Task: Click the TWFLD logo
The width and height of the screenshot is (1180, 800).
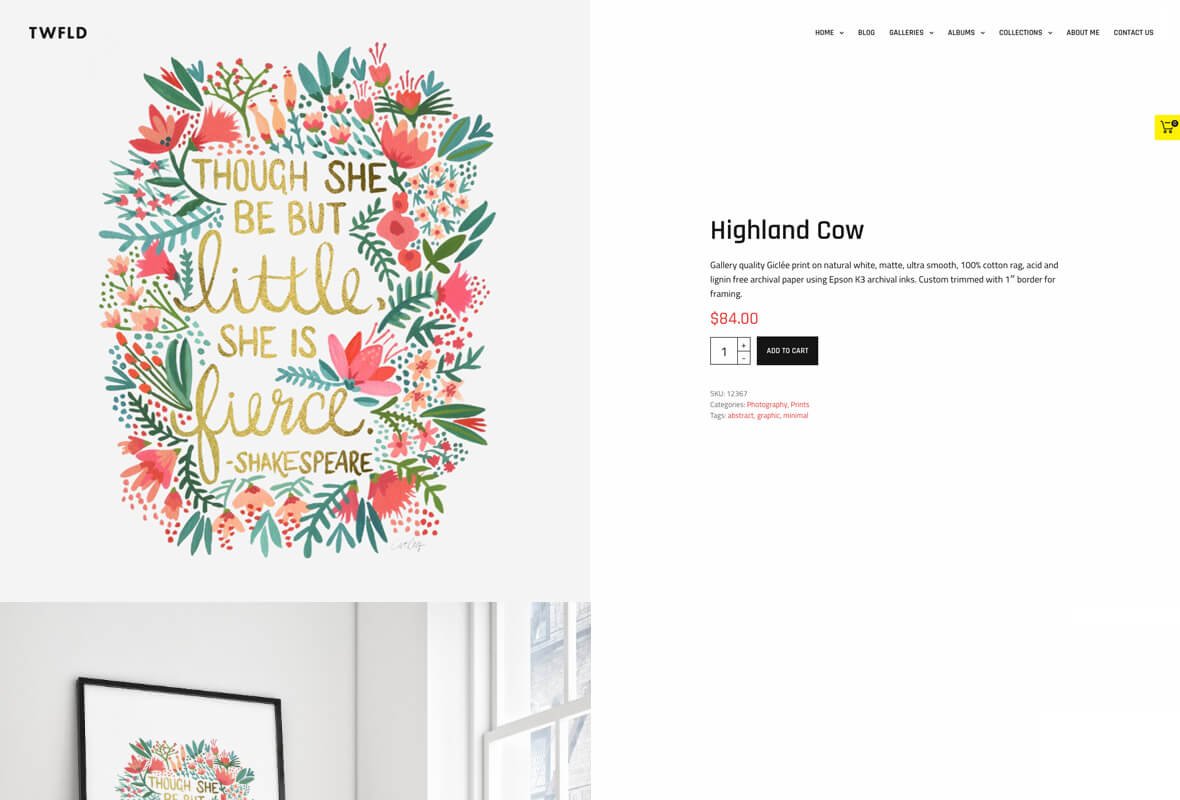Action: [x=58, y=32]
